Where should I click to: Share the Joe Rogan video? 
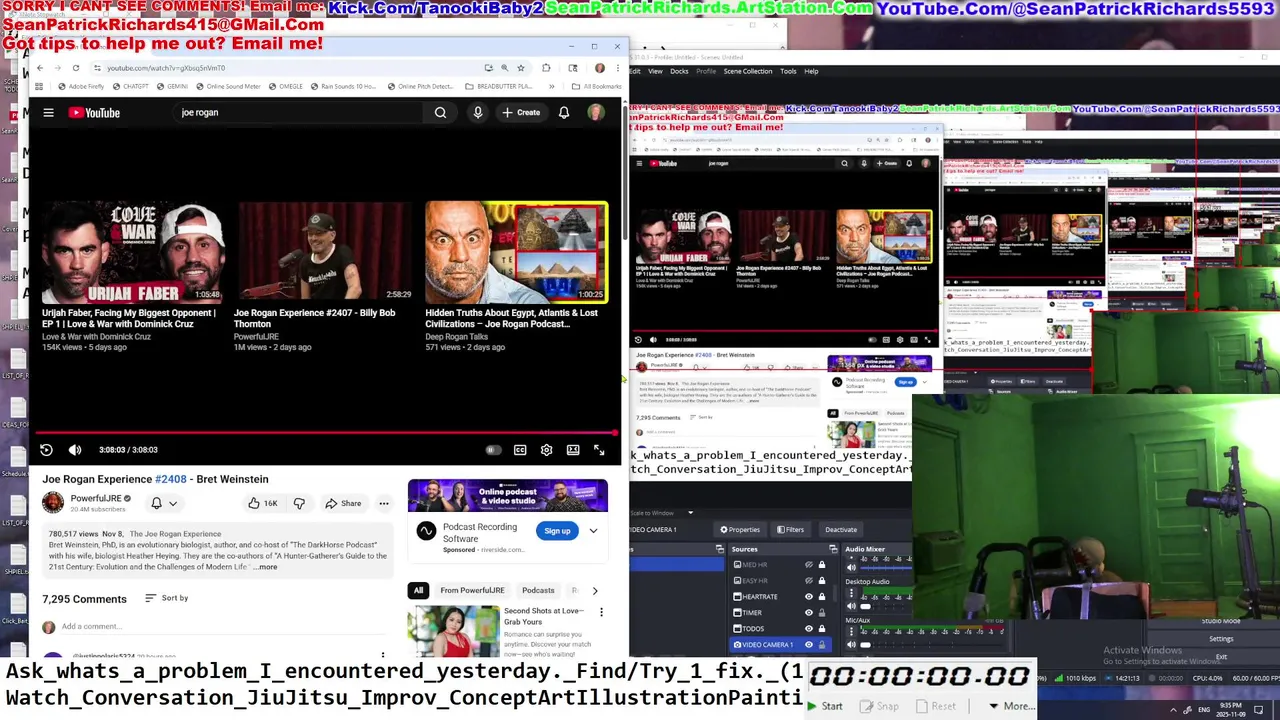pos(343,503)
